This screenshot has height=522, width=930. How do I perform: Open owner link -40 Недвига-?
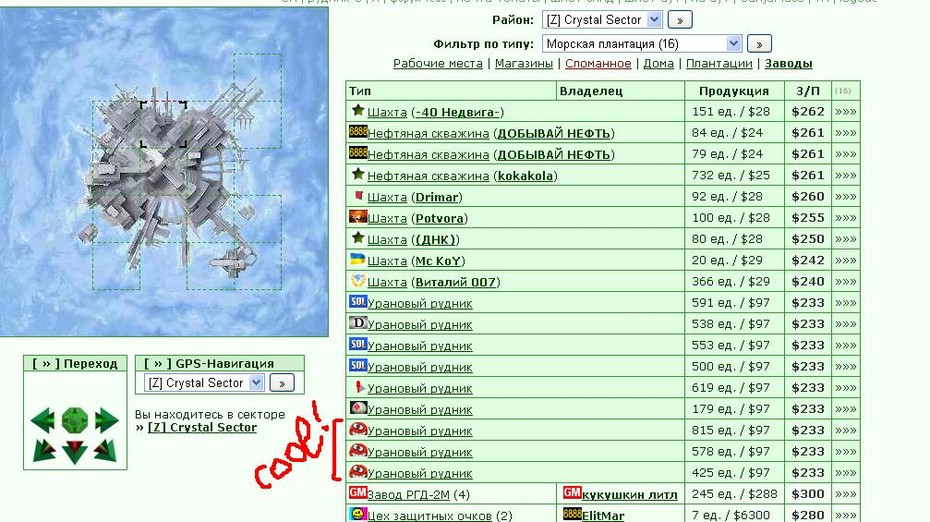tap(457, 112)
